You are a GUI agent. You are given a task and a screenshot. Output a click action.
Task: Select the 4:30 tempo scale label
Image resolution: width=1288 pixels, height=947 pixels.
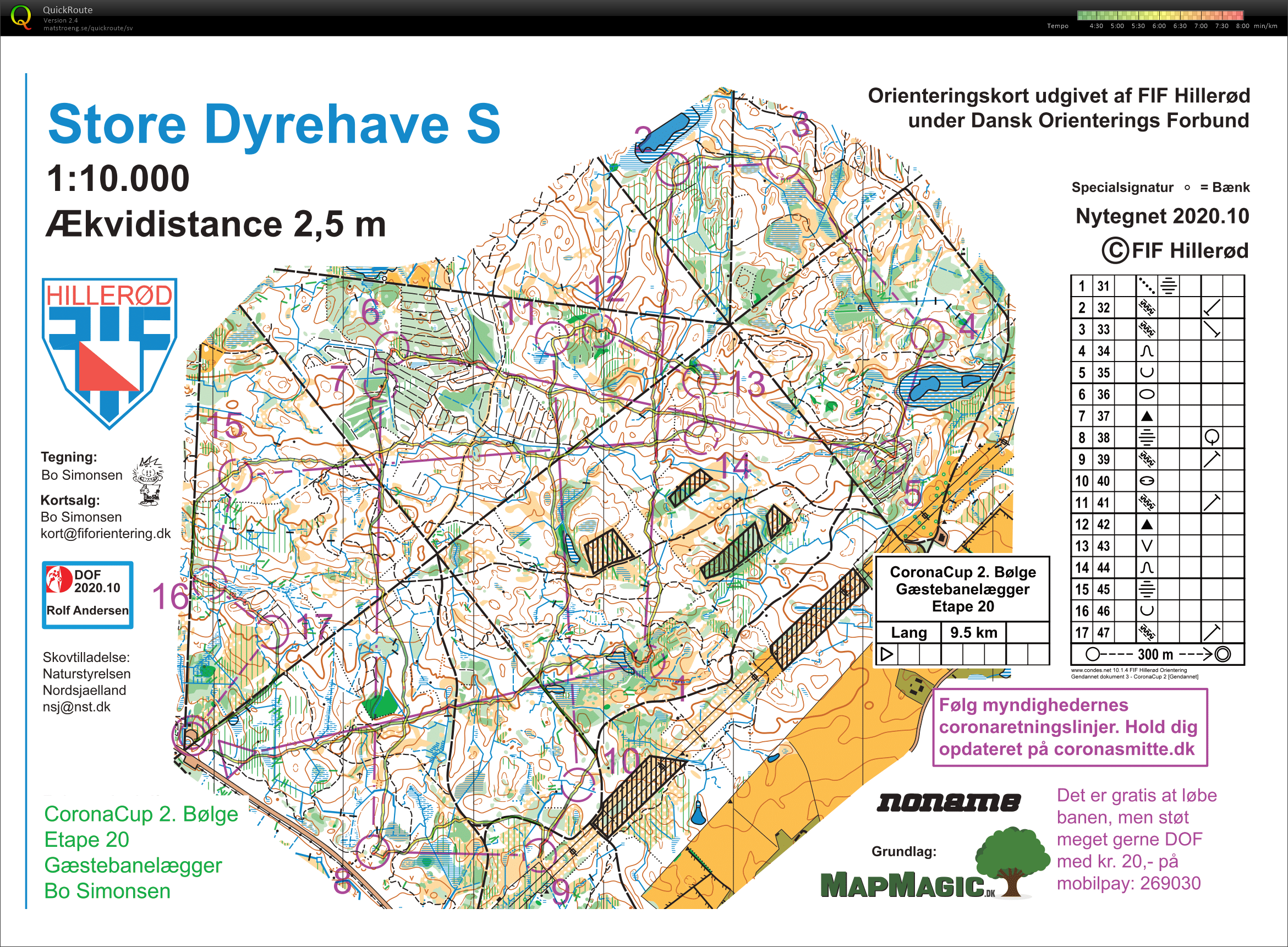pos(1096,26)
